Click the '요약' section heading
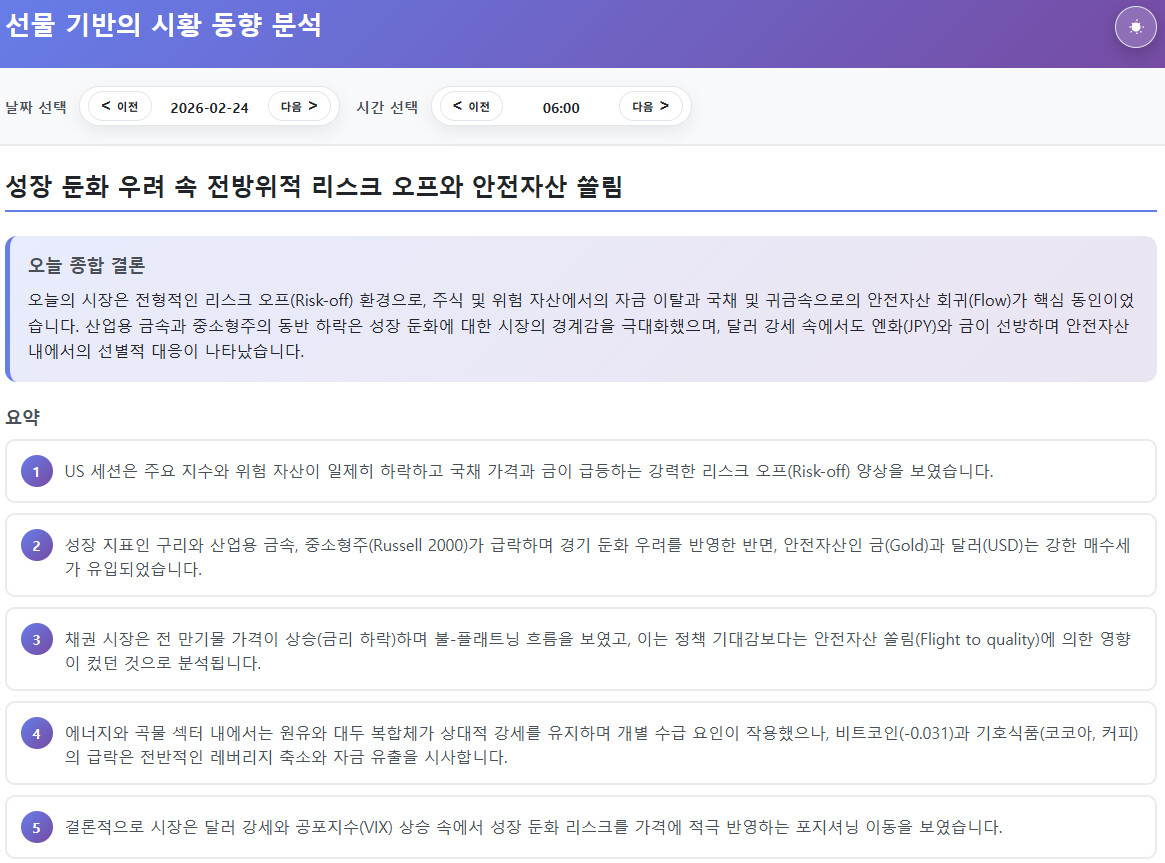This screenshot has width=1165, height=863. tap(22, 417)
